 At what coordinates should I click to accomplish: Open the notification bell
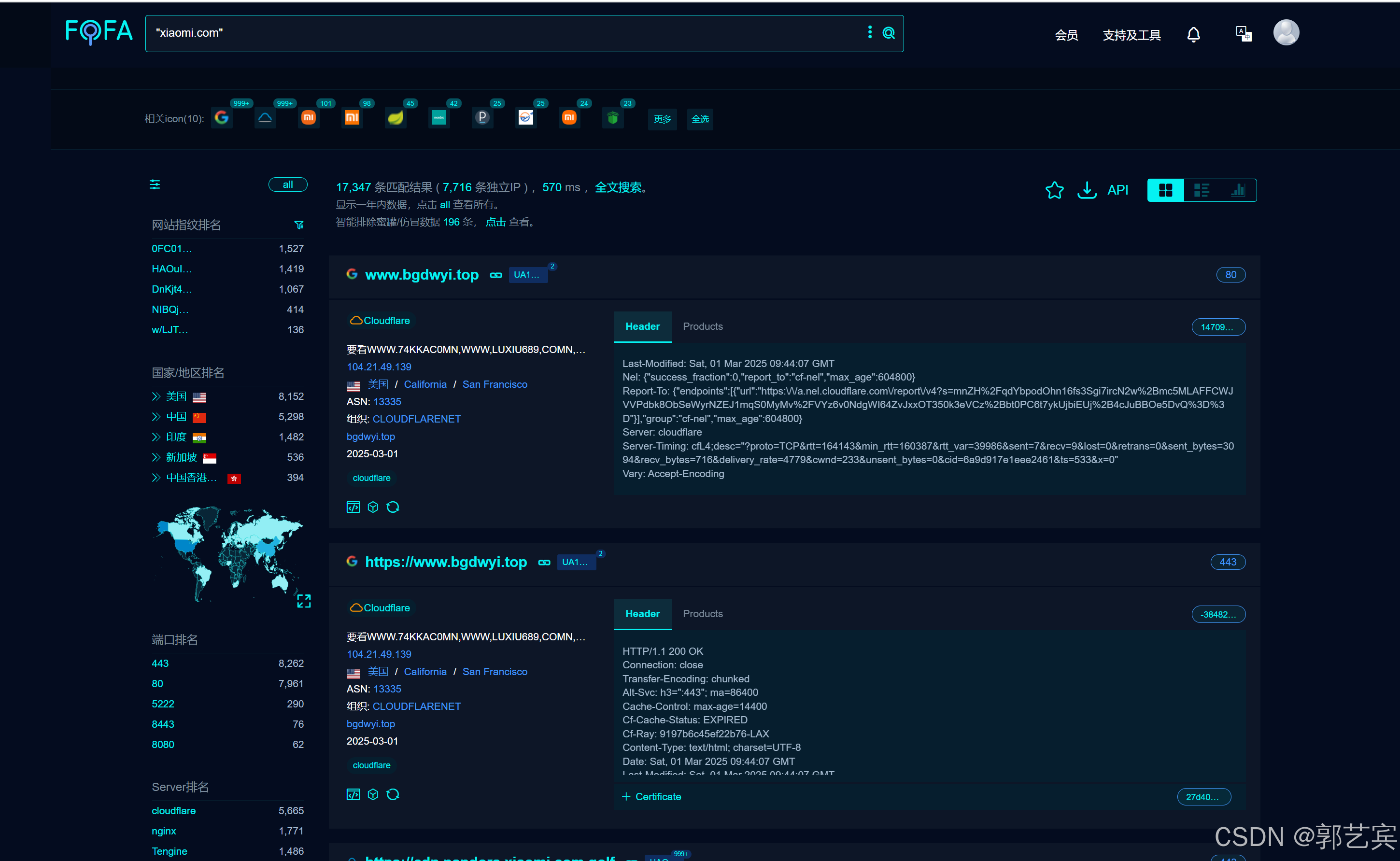1193,35
